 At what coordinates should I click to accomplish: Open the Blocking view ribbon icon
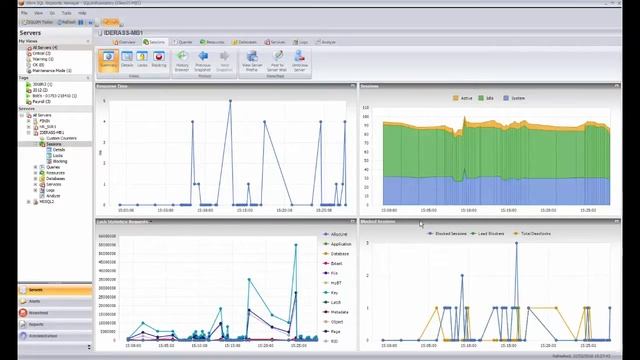pos(159,59)
